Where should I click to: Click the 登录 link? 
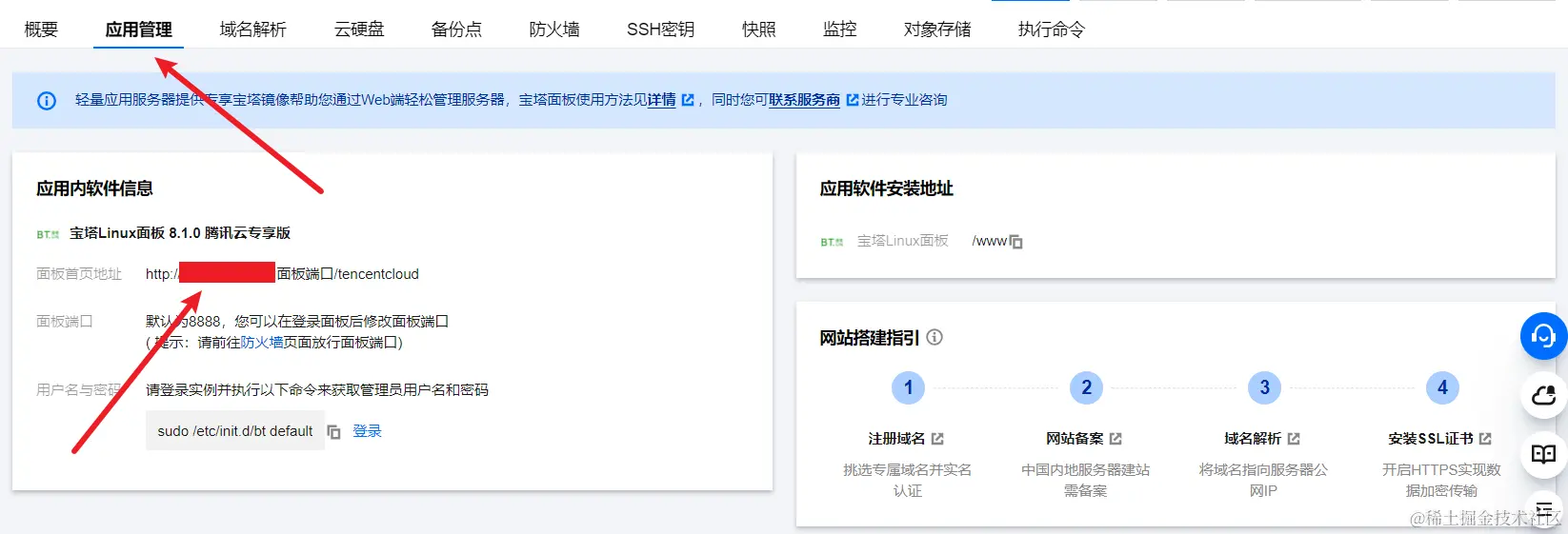pyautogui.click(x=367, y=431)
